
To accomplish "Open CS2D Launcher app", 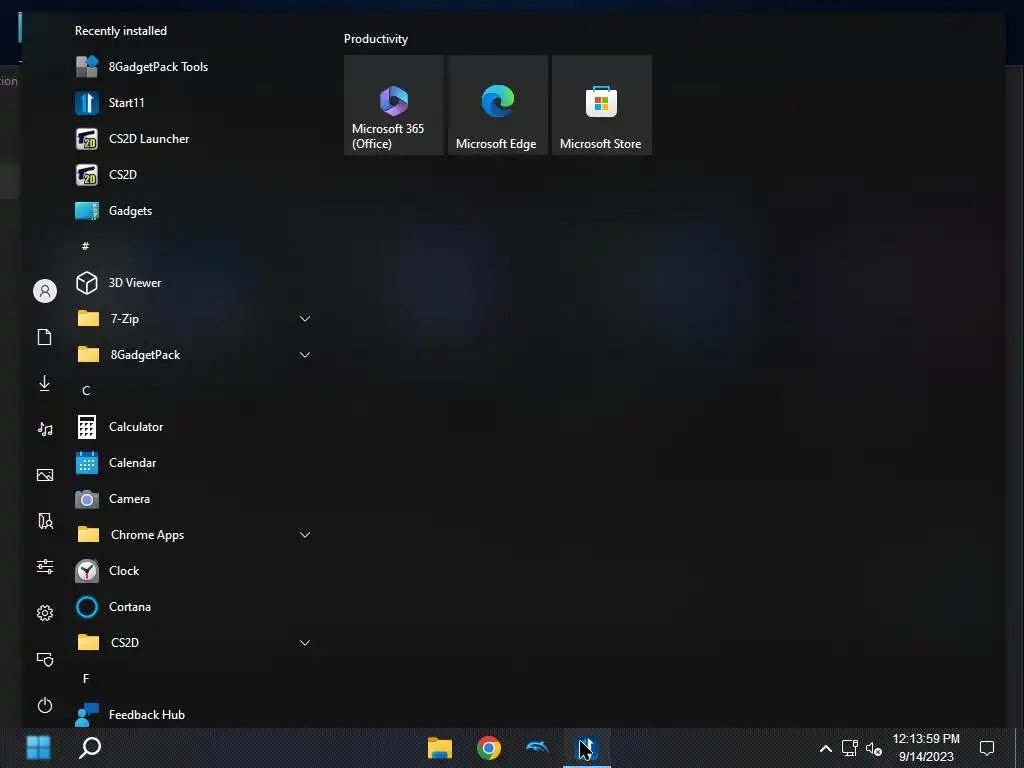I will point(193,138).
